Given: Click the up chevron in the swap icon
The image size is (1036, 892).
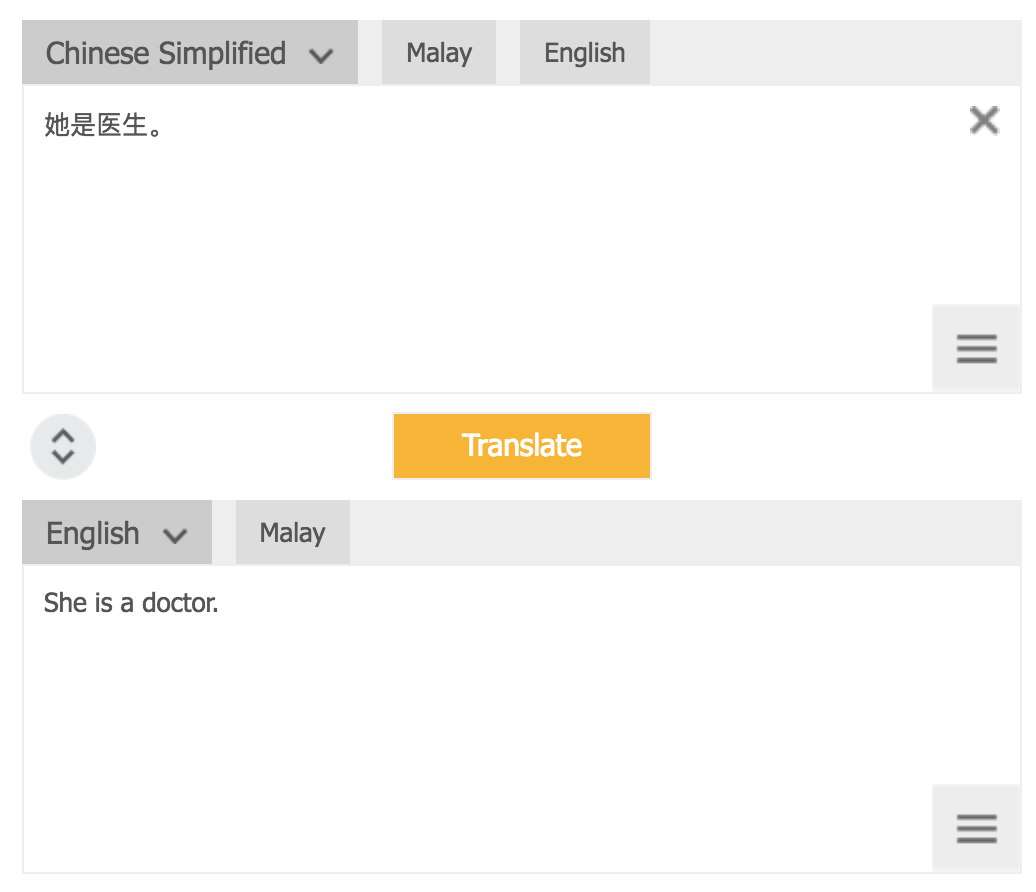Looking at the screenshot, I should coord(63,436).
